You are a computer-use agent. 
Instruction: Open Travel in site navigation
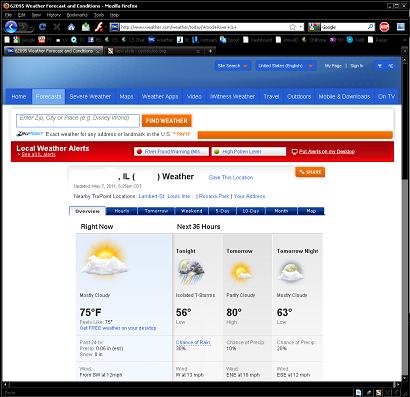click(271, 97)
